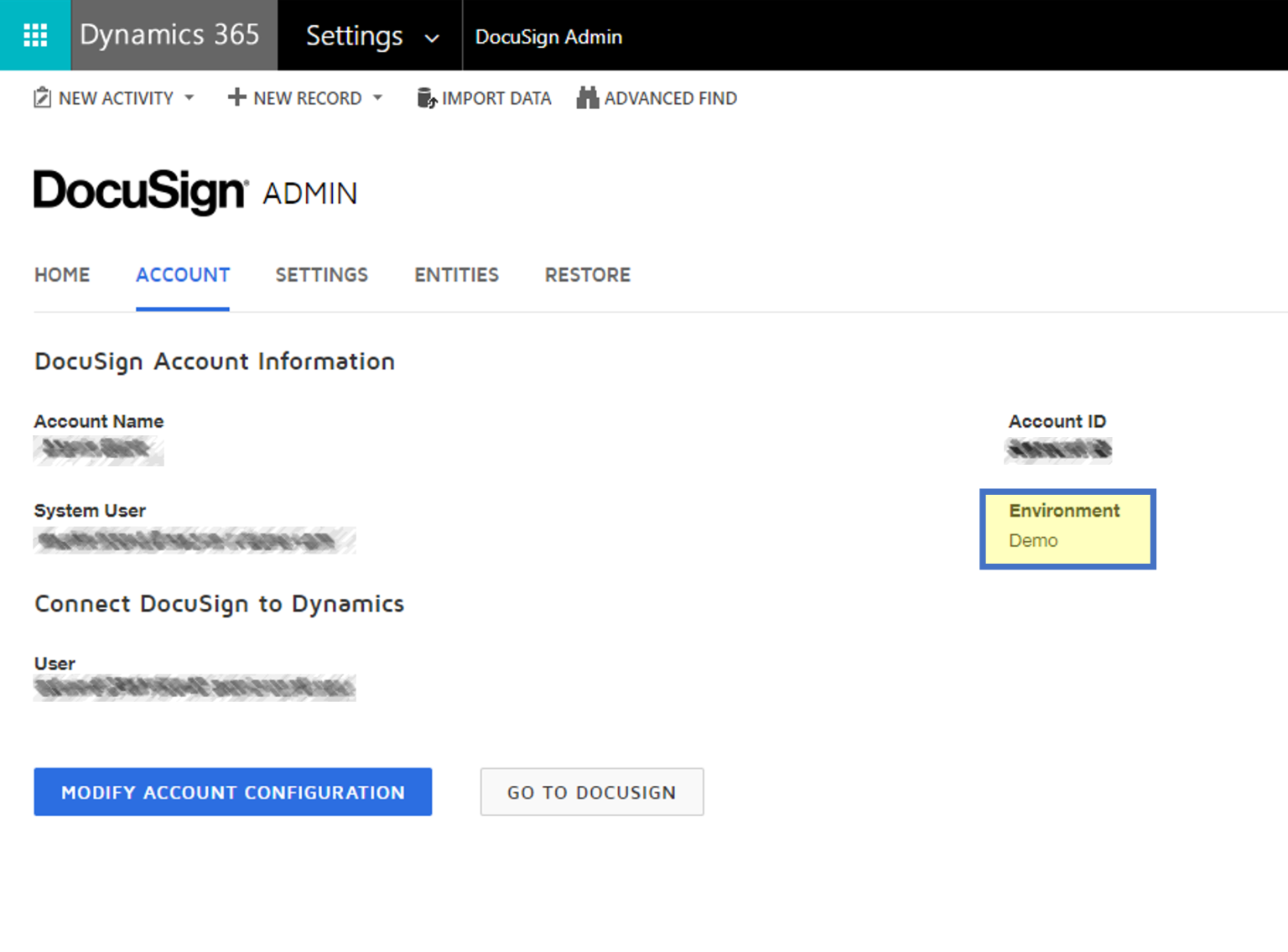Screen dimensions: 1288x952
Task: Select the Home tab
Action: [61, 274]
